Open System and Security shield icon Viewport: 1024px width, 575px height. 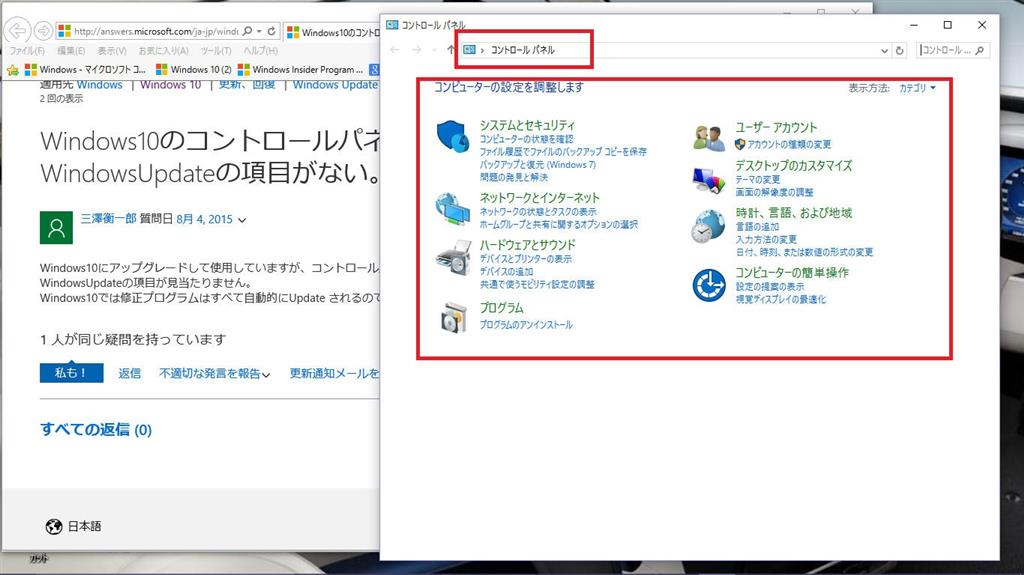click(453, 136)
